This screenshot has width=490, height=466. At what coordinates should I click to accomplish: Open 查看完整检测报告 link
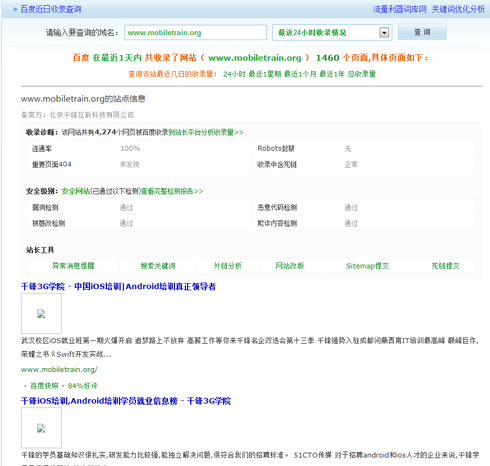[172, 191]
